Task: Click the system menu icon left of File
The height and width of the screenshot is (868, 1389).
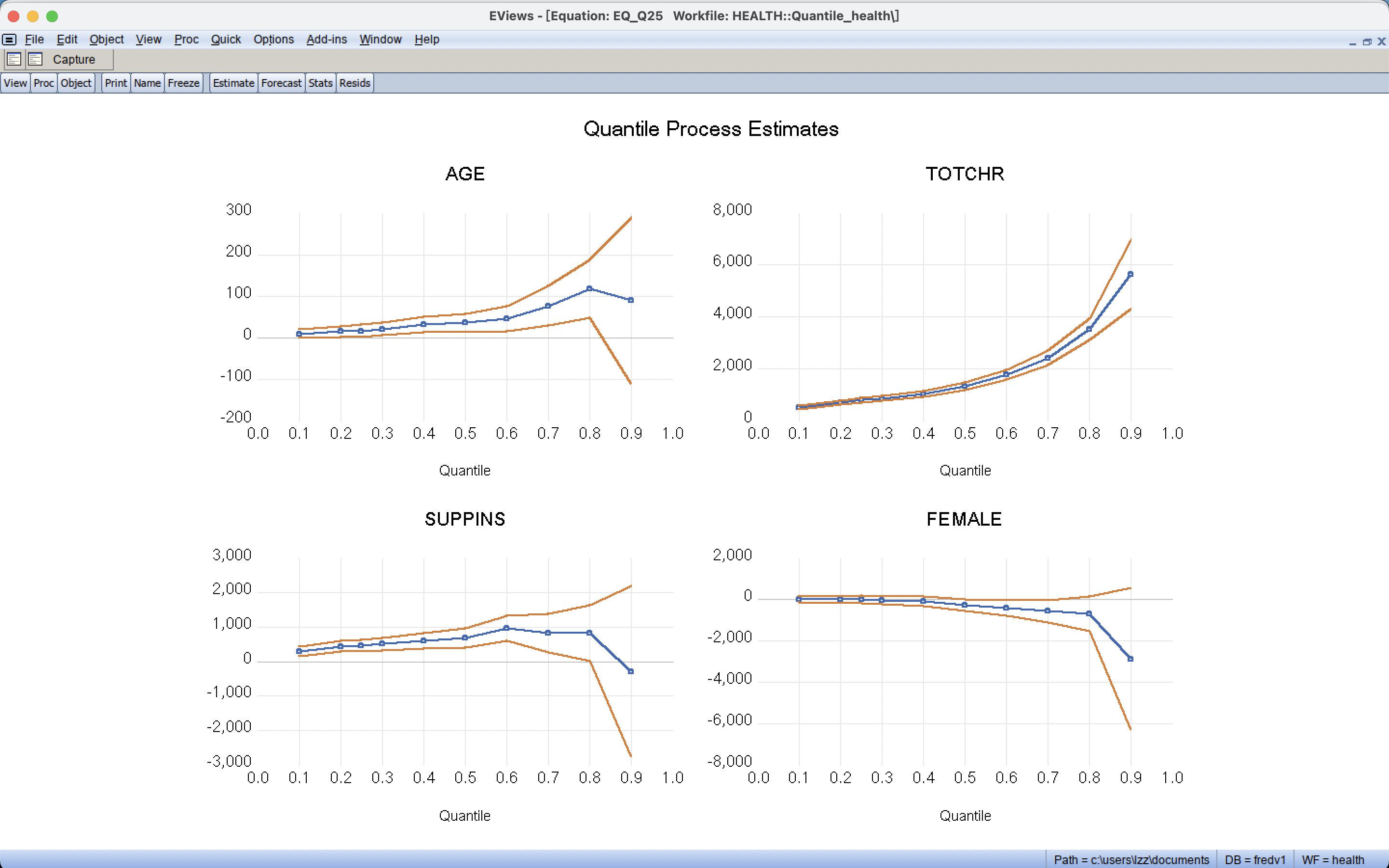Action: (9, 39)
